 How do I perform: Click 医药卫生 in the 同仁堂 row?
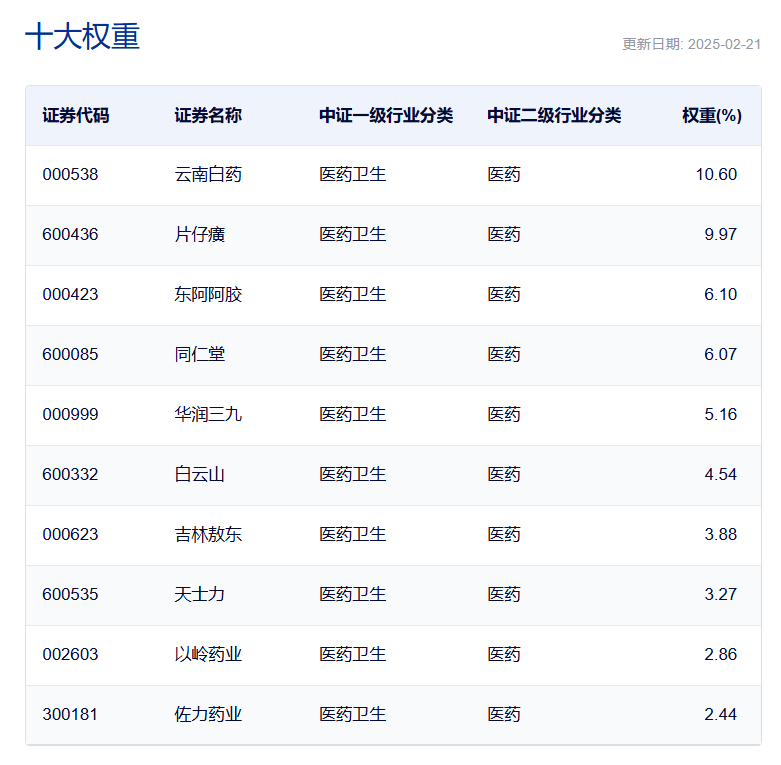tap(353, 355)
